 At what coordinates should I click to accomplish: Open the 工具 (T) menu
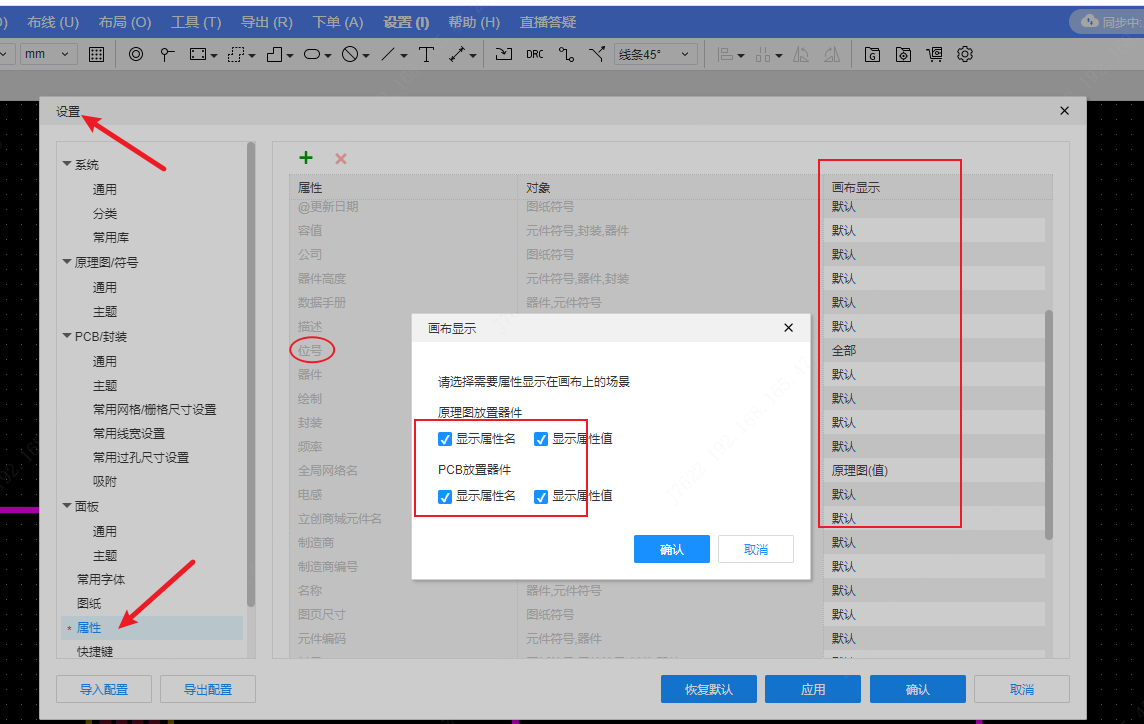tap(196, 22)
